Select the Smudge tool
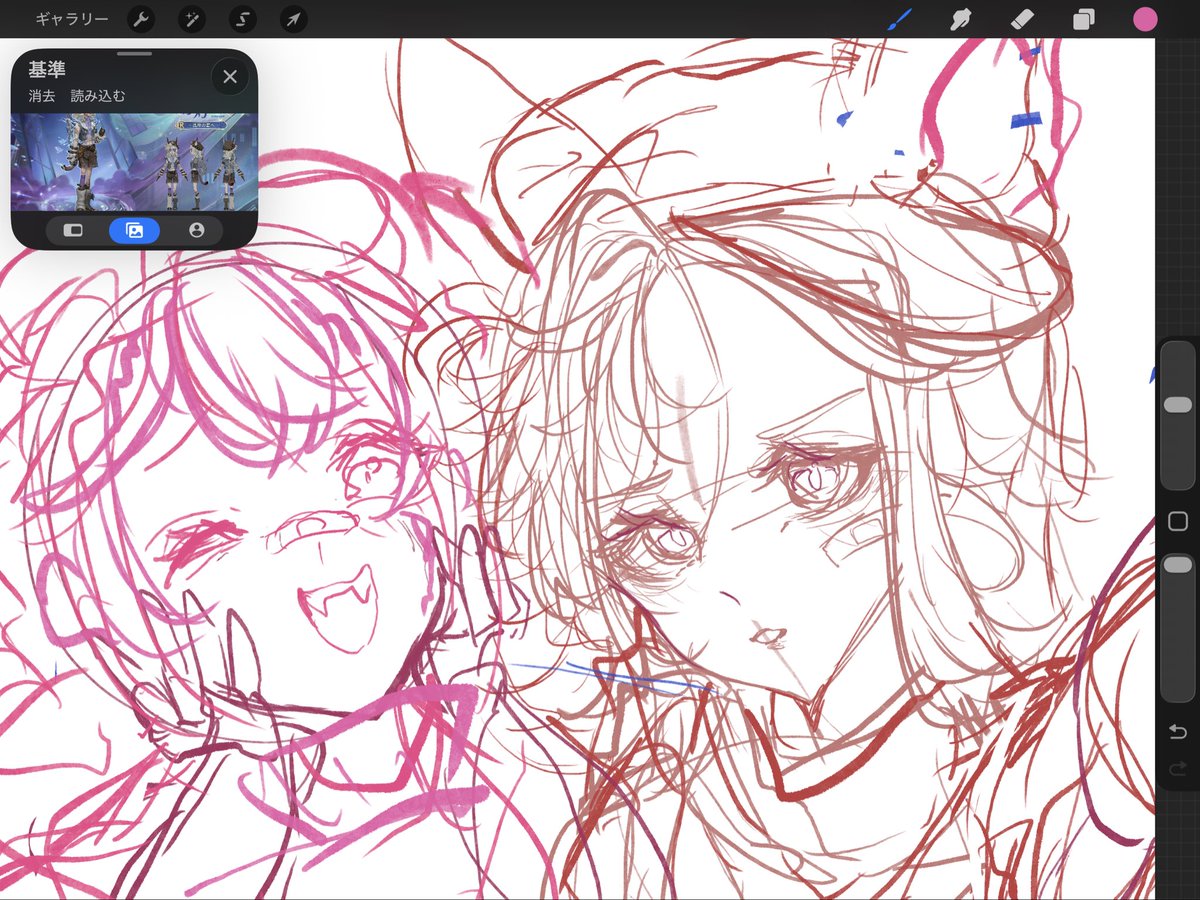The height and width of the screenshot is (900, 1200). [x=961, y=19]
